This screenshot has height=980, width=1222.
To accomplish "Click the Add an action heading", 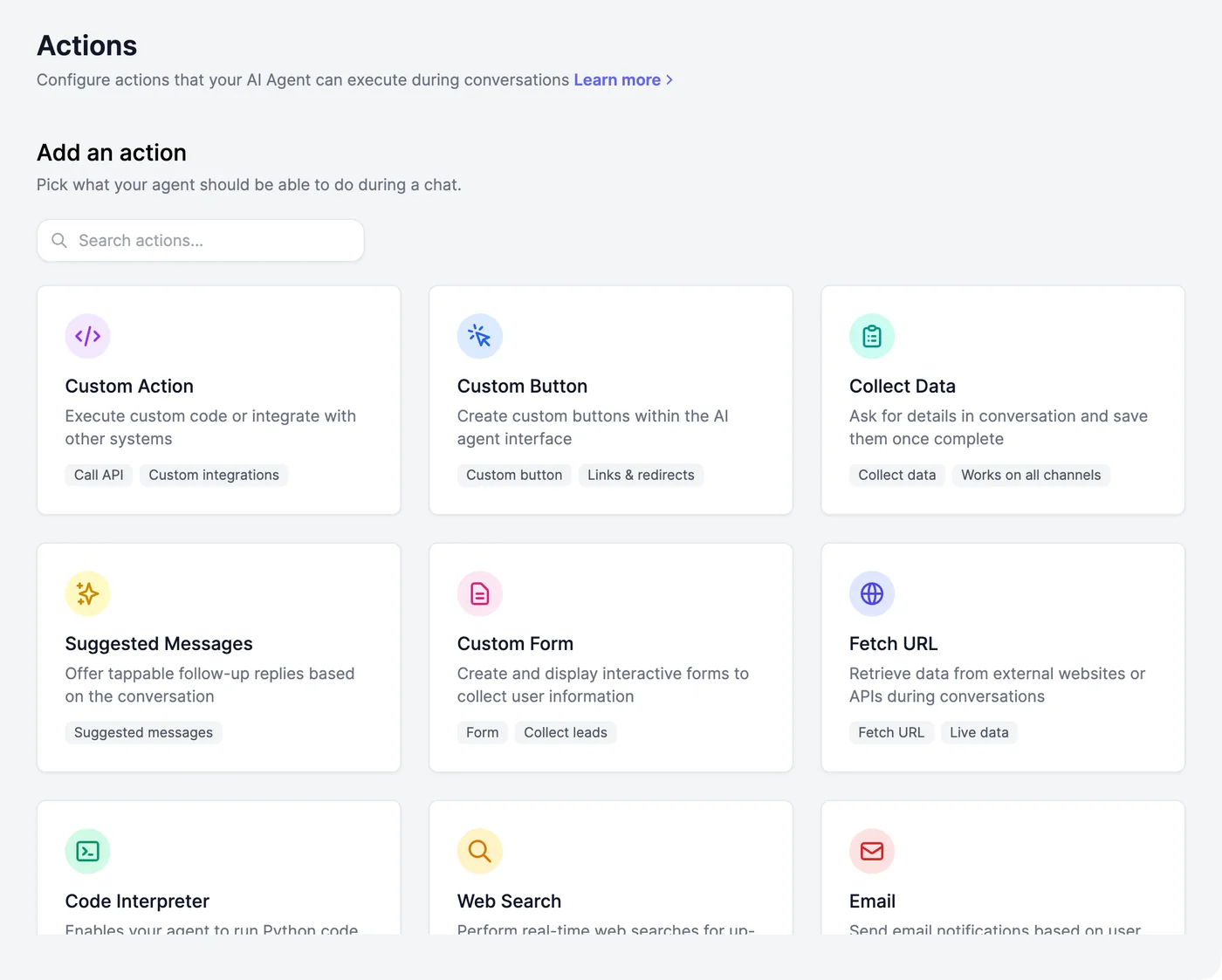I will coord(112,153).
